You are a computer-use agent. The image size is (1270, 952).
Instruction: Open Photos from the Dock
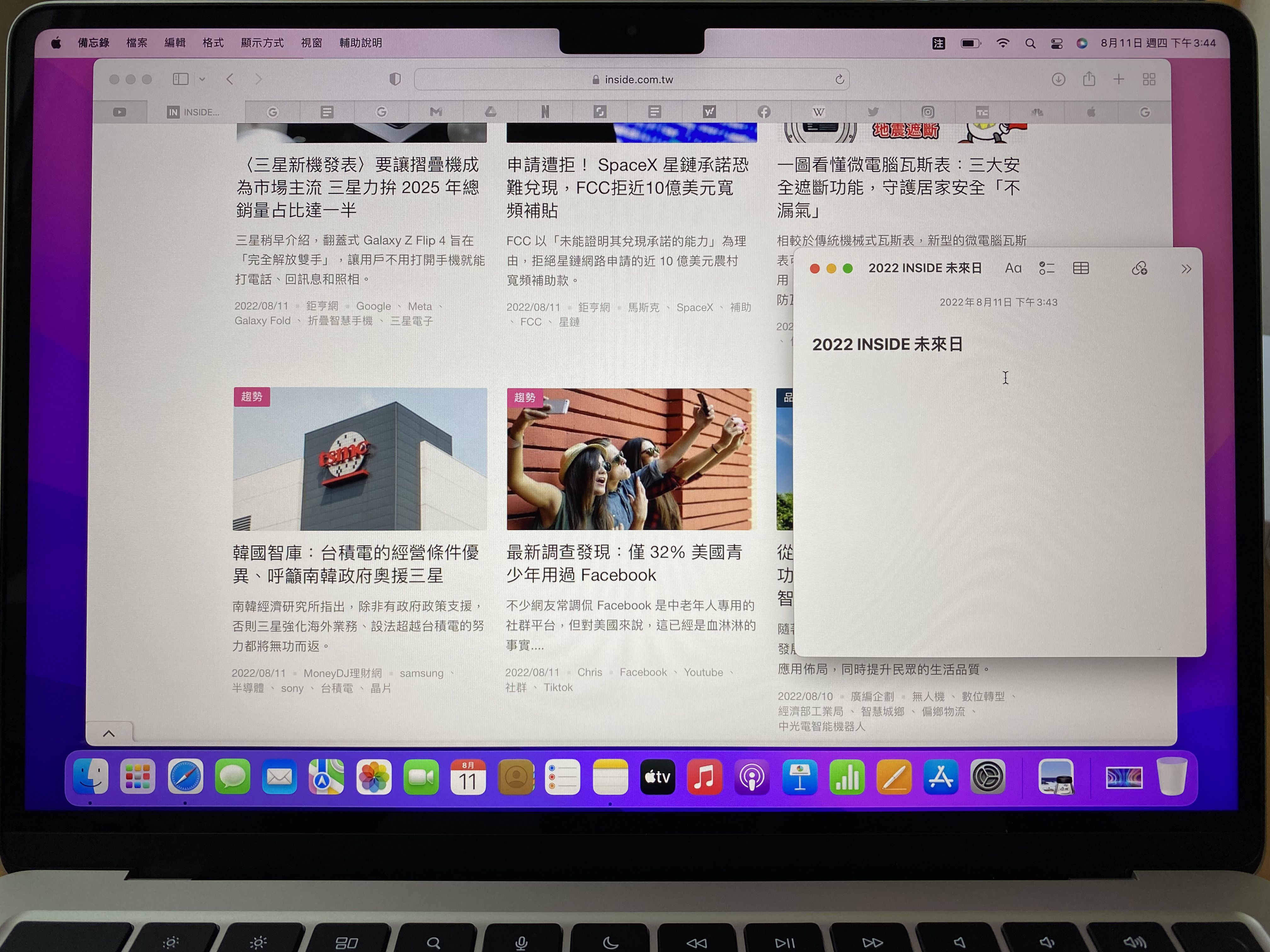click(x=374, y=778)
